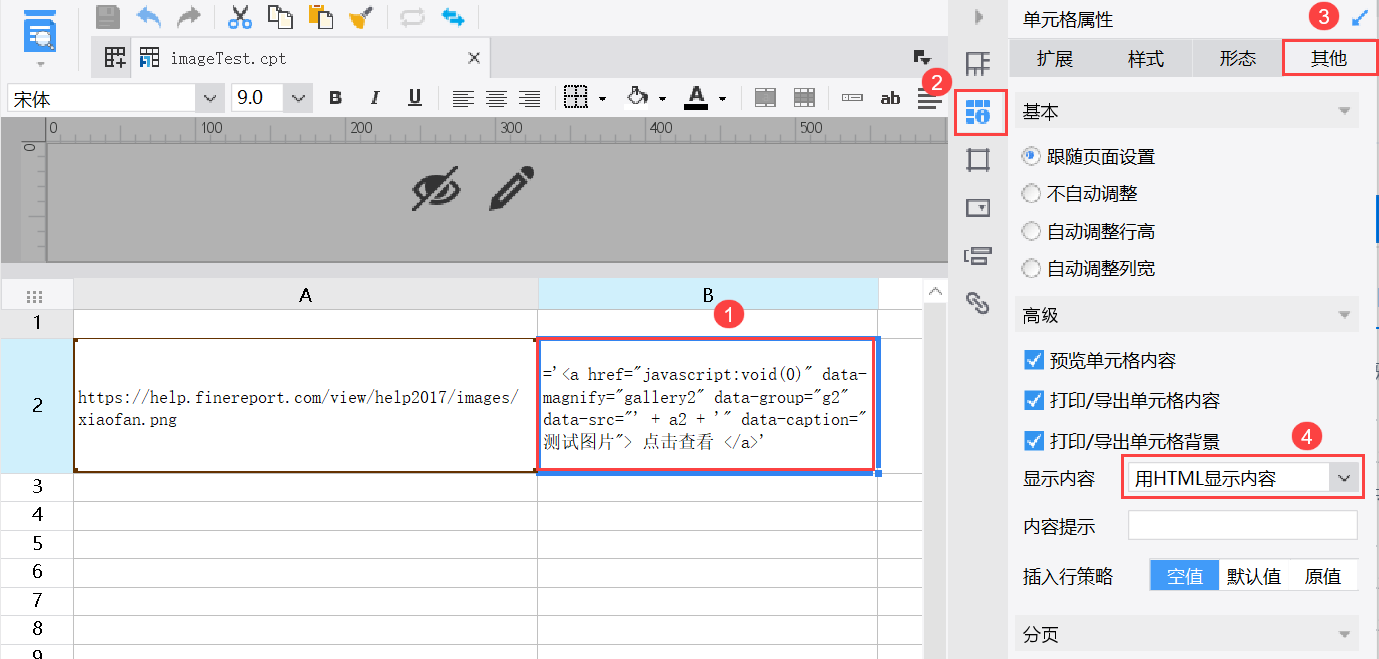Align cell text right
This screenshot has height=659, width=1379.
pyautogui.click(x=530, y=98)
